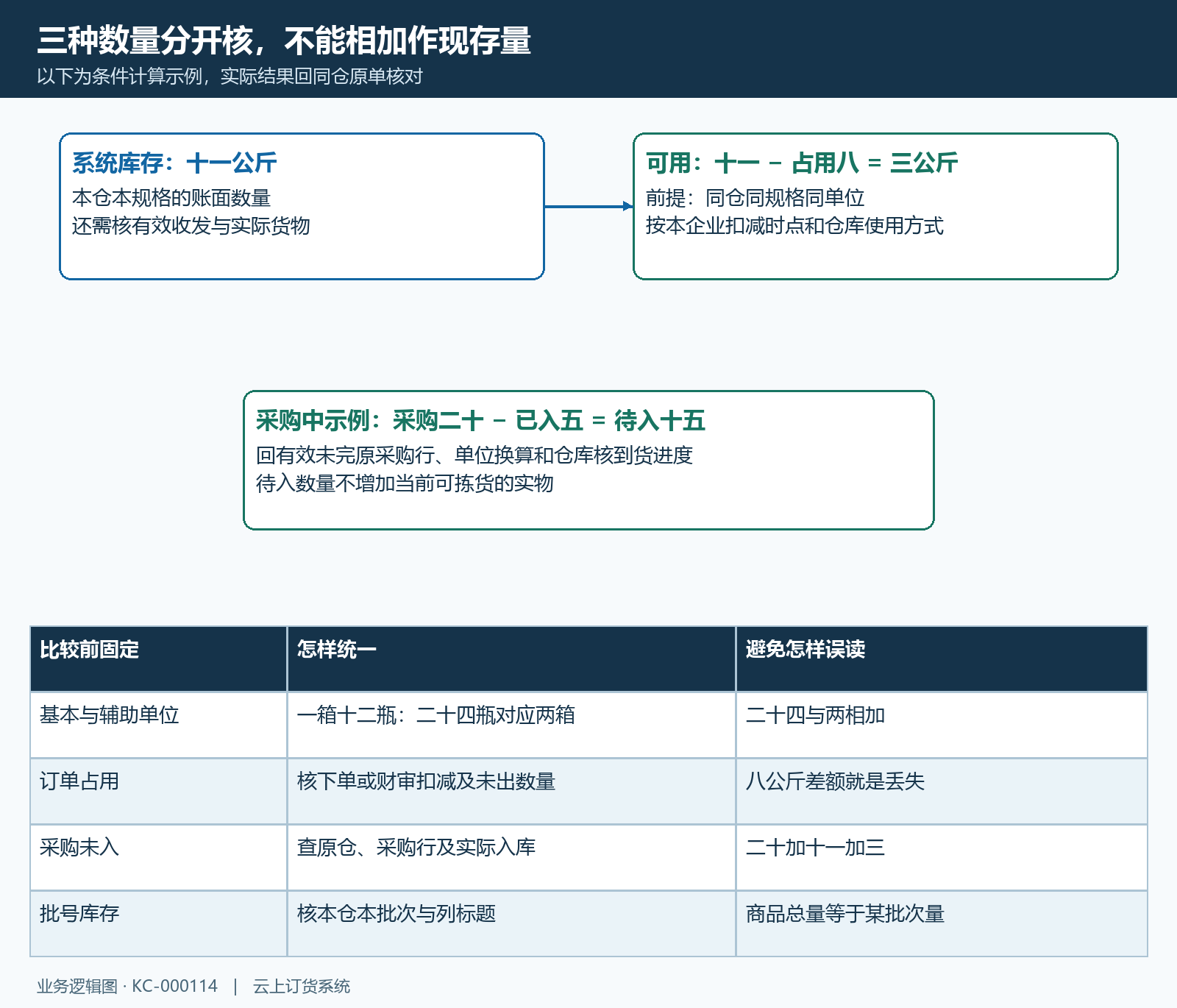Select the cell 查原仓、采购行及实际入库
Screen dimensions: 1177x1008
click(x=511, y=858)
